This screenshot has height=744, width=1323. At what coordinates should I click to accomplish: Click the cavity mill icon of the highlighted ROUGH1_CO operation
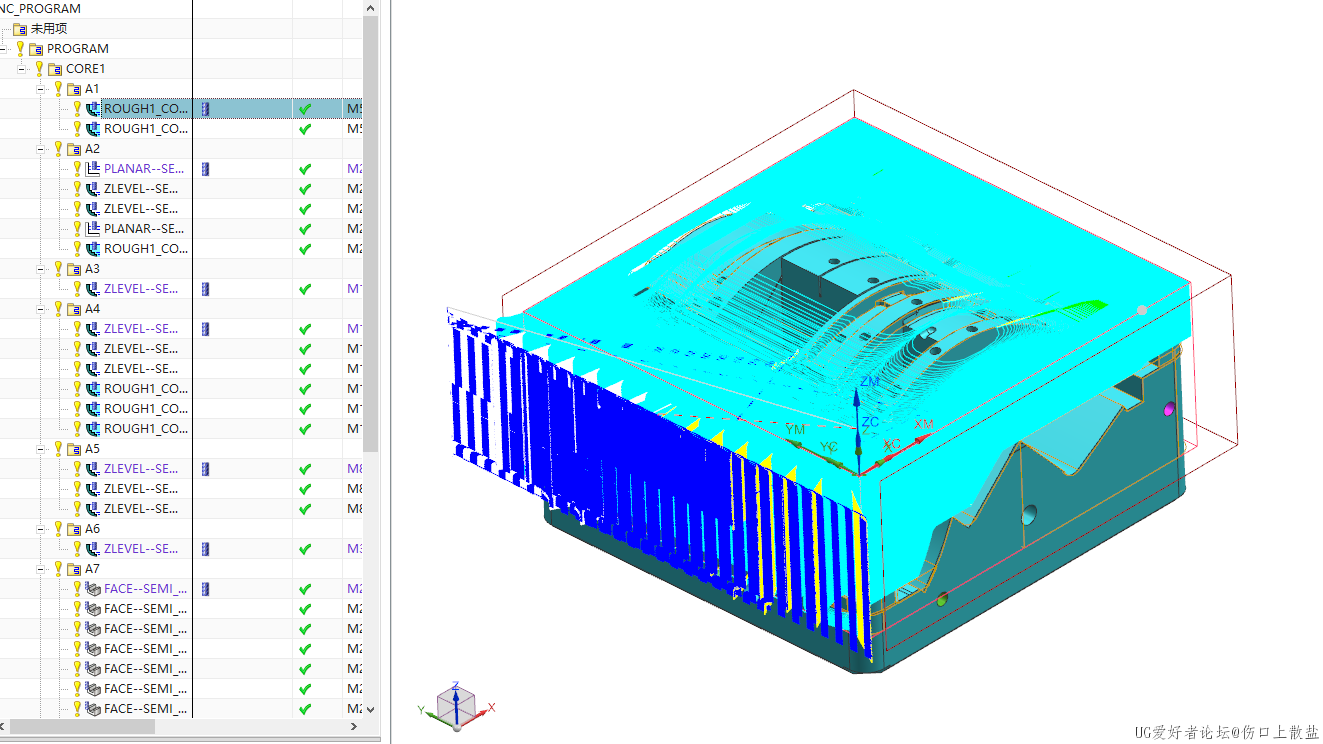[x=94, y=109]
